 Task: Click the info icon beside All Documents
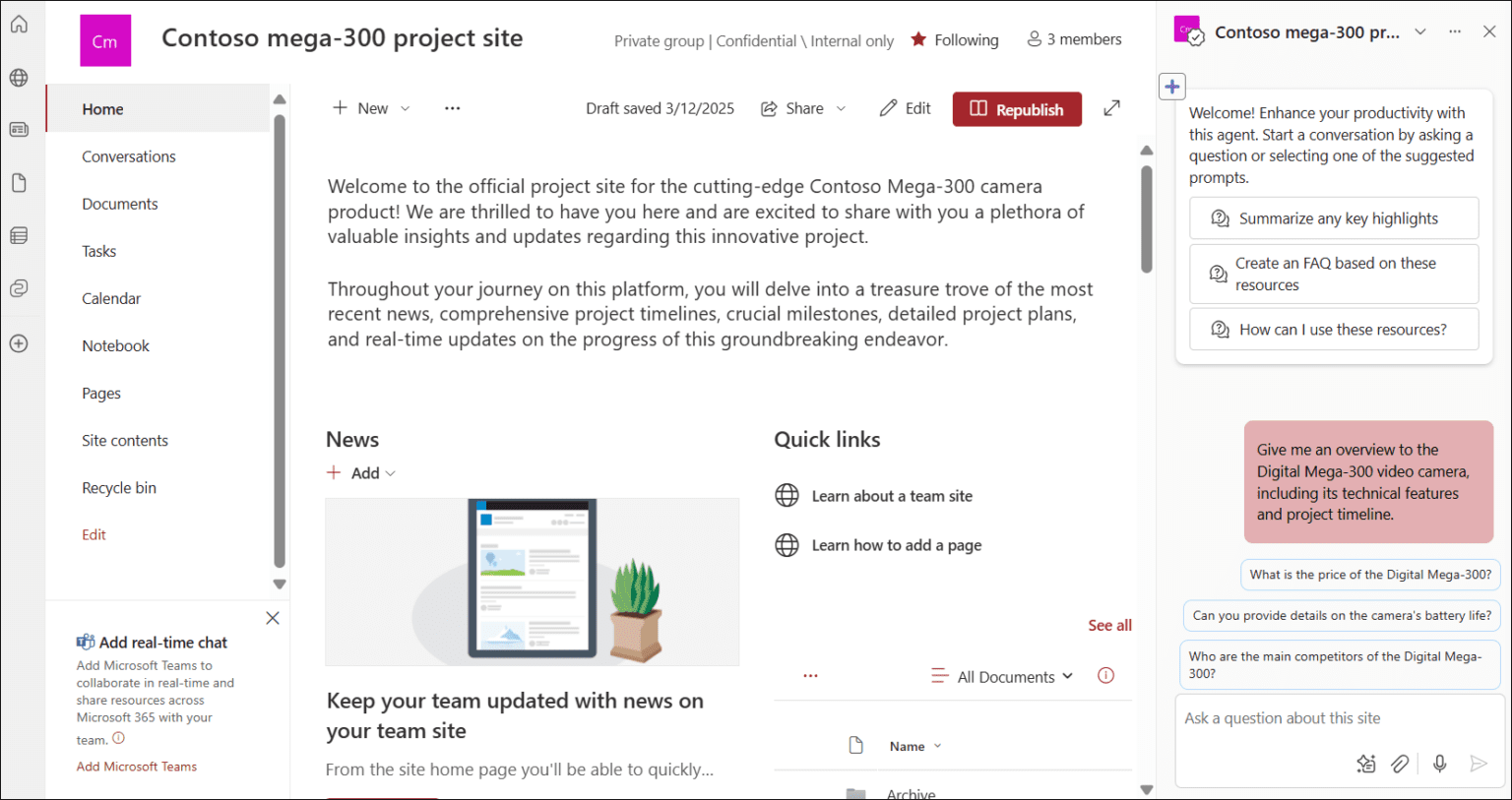pos(1104,675)
